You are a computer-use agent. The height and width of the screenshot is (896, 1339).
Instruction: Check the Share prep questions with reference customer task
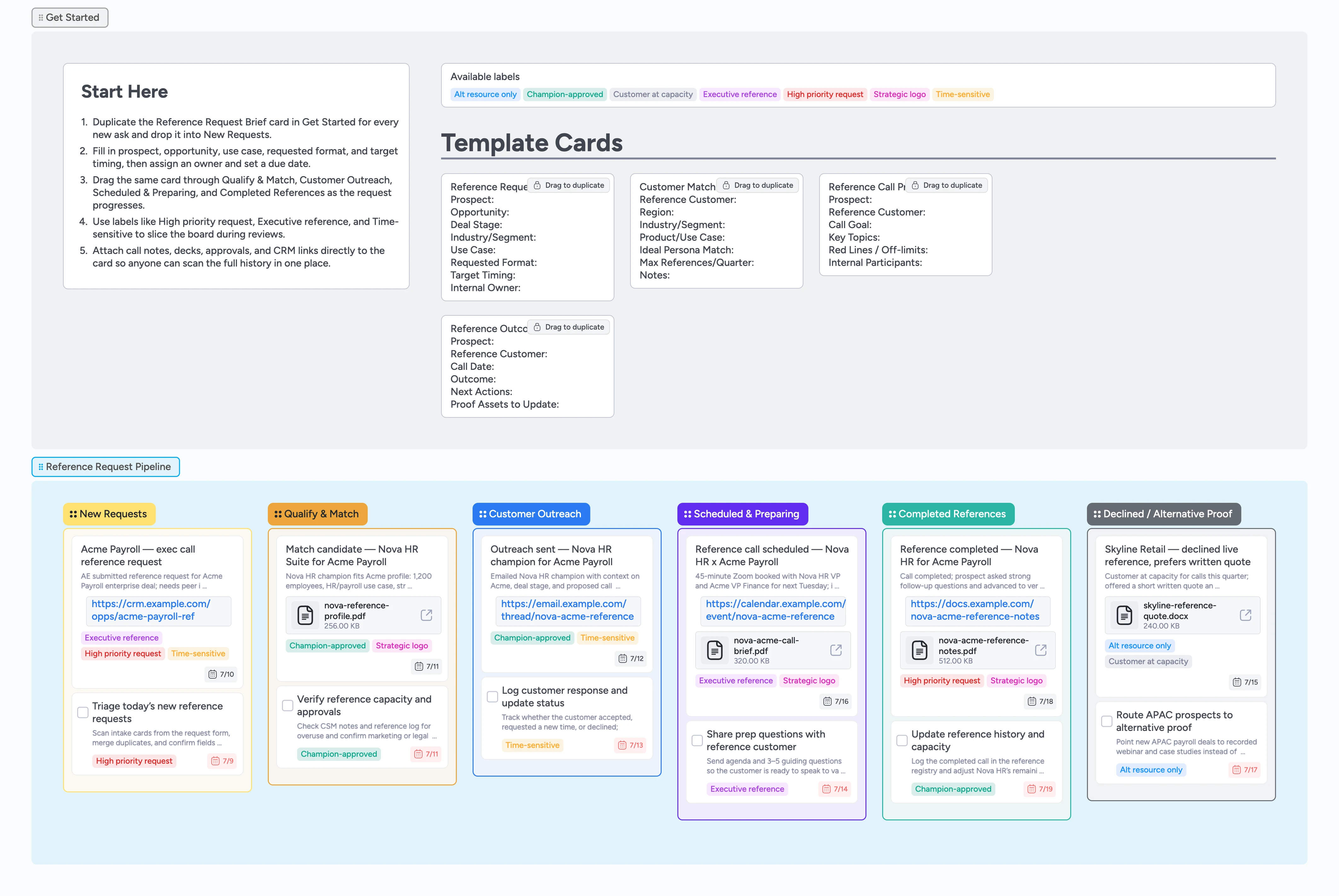click(x=697, y=740)
